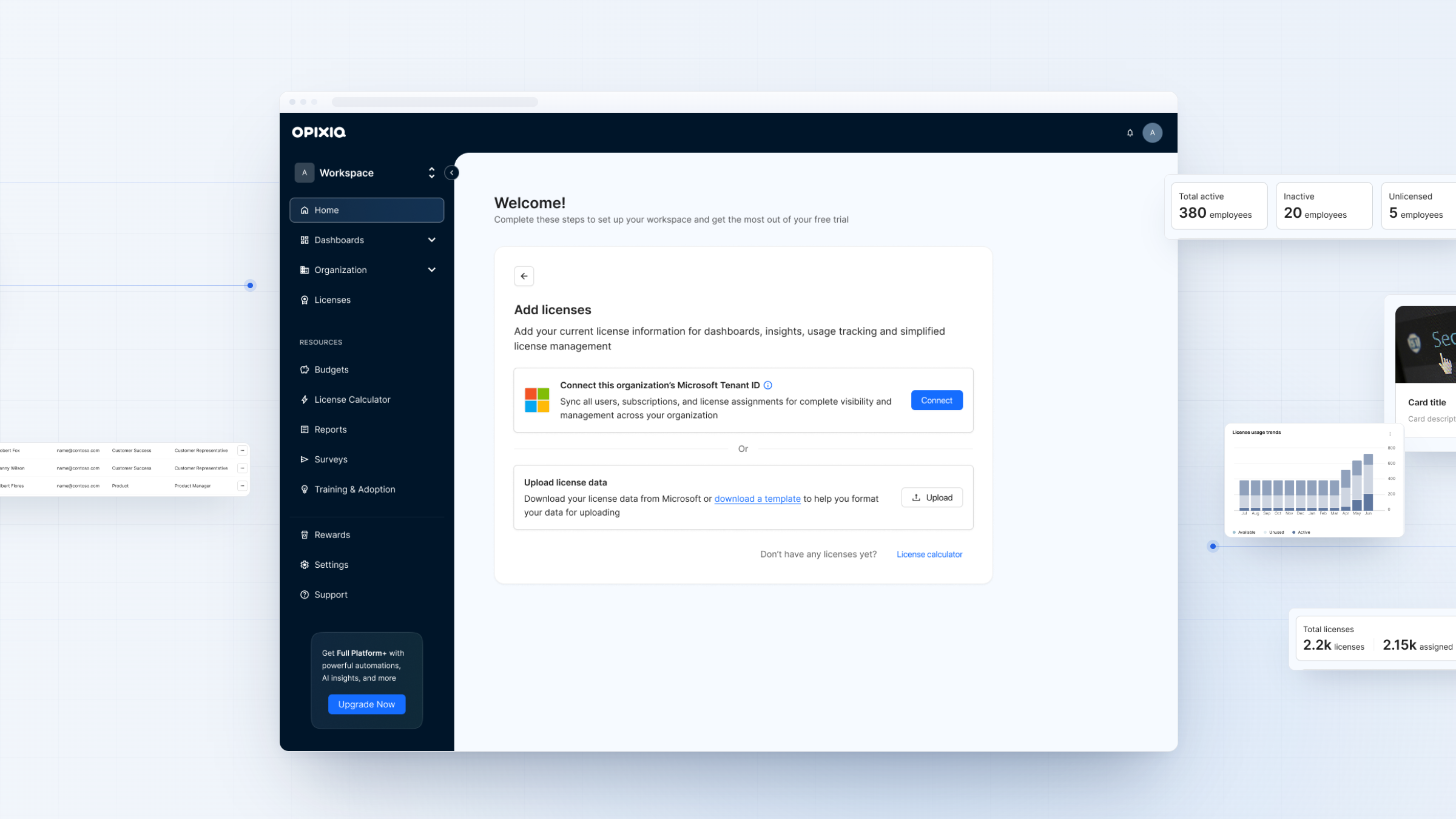Click the notification bell icon
The width and height of the screenshot is (1456, 819).
(x=1130, y=133)
